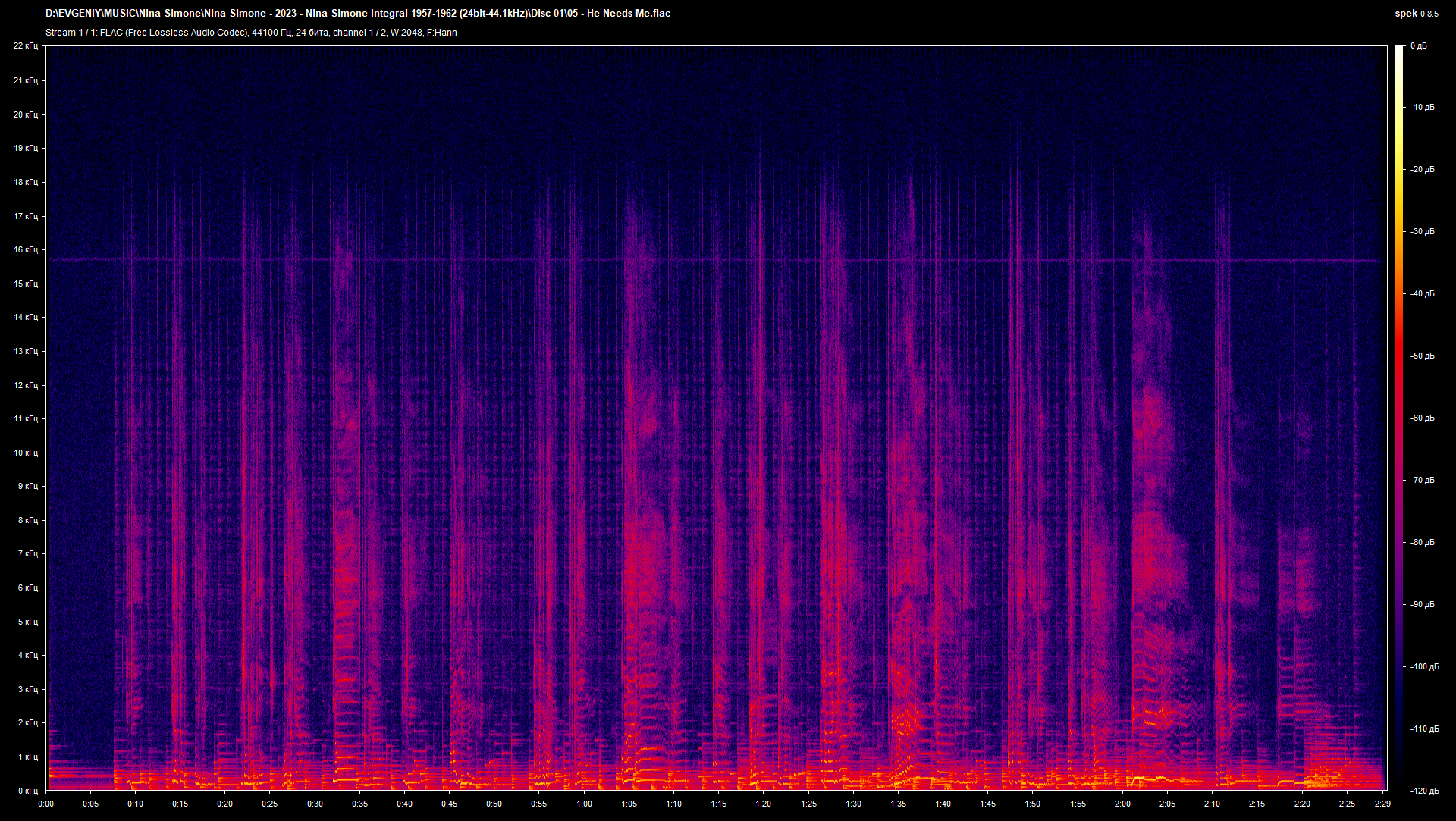The image size is (1456, 821).
Task: Click the 2:00 time axis marker
Action: [1122, 804]
